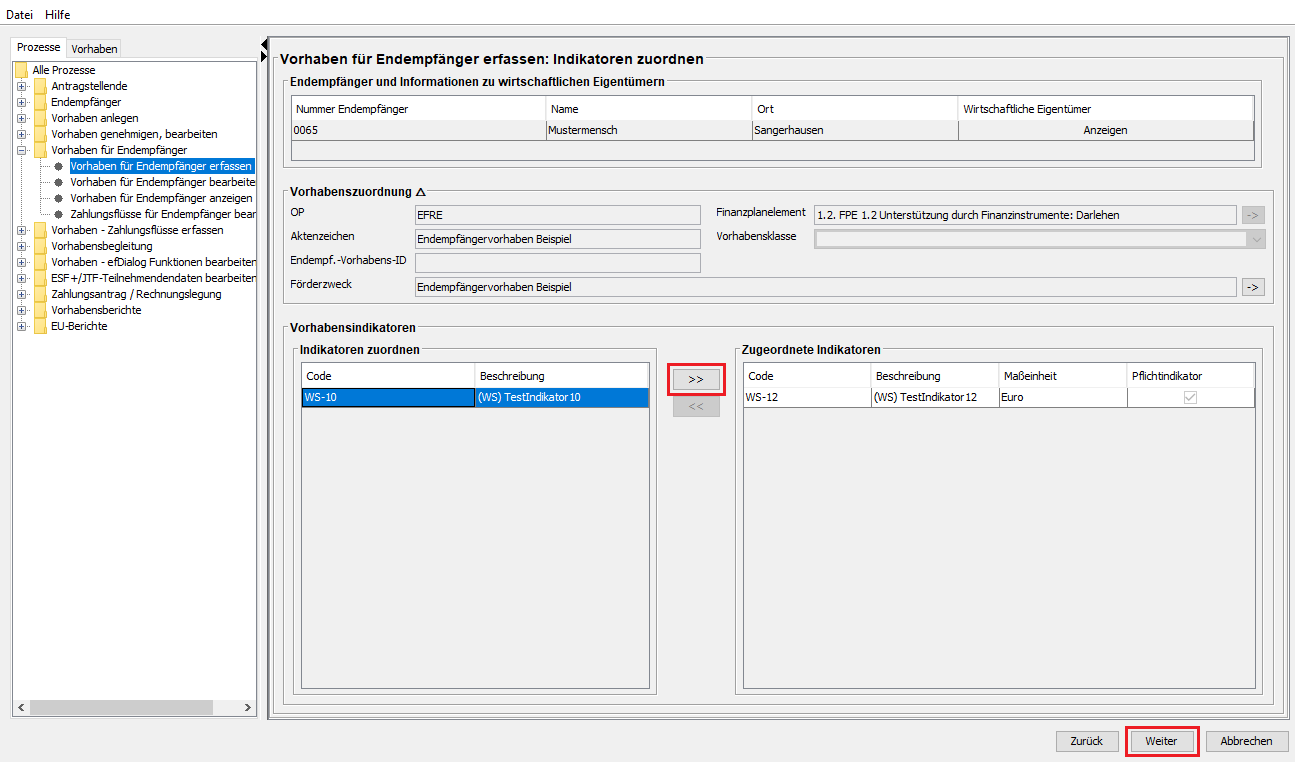Switch to the Prozesse tab
Screen dimensions: 1295x762
pyautogui.click(x=38, y=47)
